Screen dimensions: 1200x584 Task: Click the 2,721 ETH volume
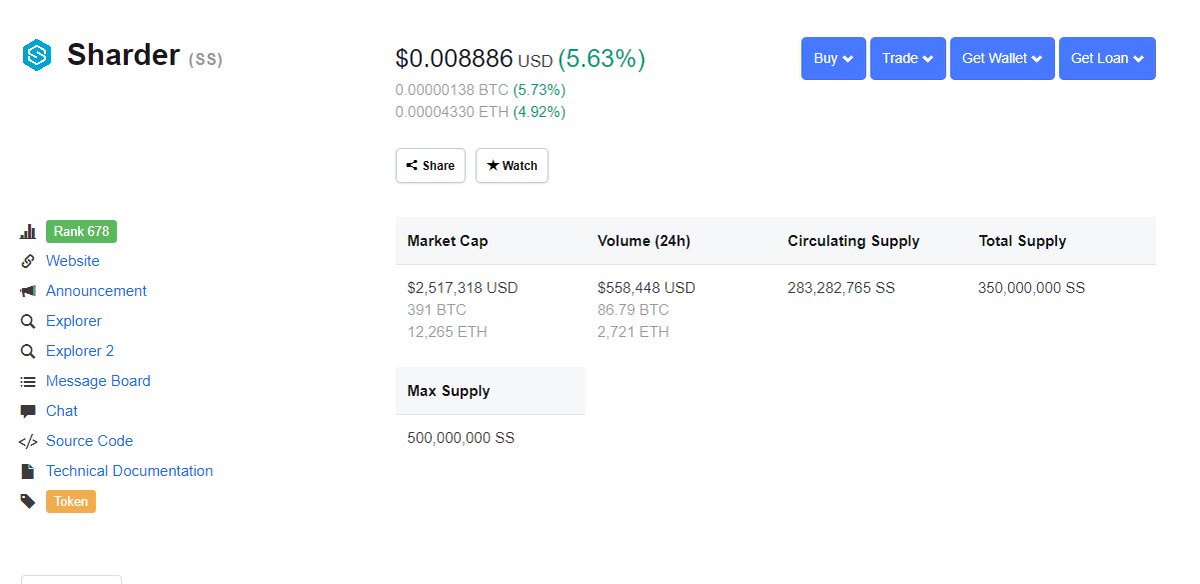point(633,332)
